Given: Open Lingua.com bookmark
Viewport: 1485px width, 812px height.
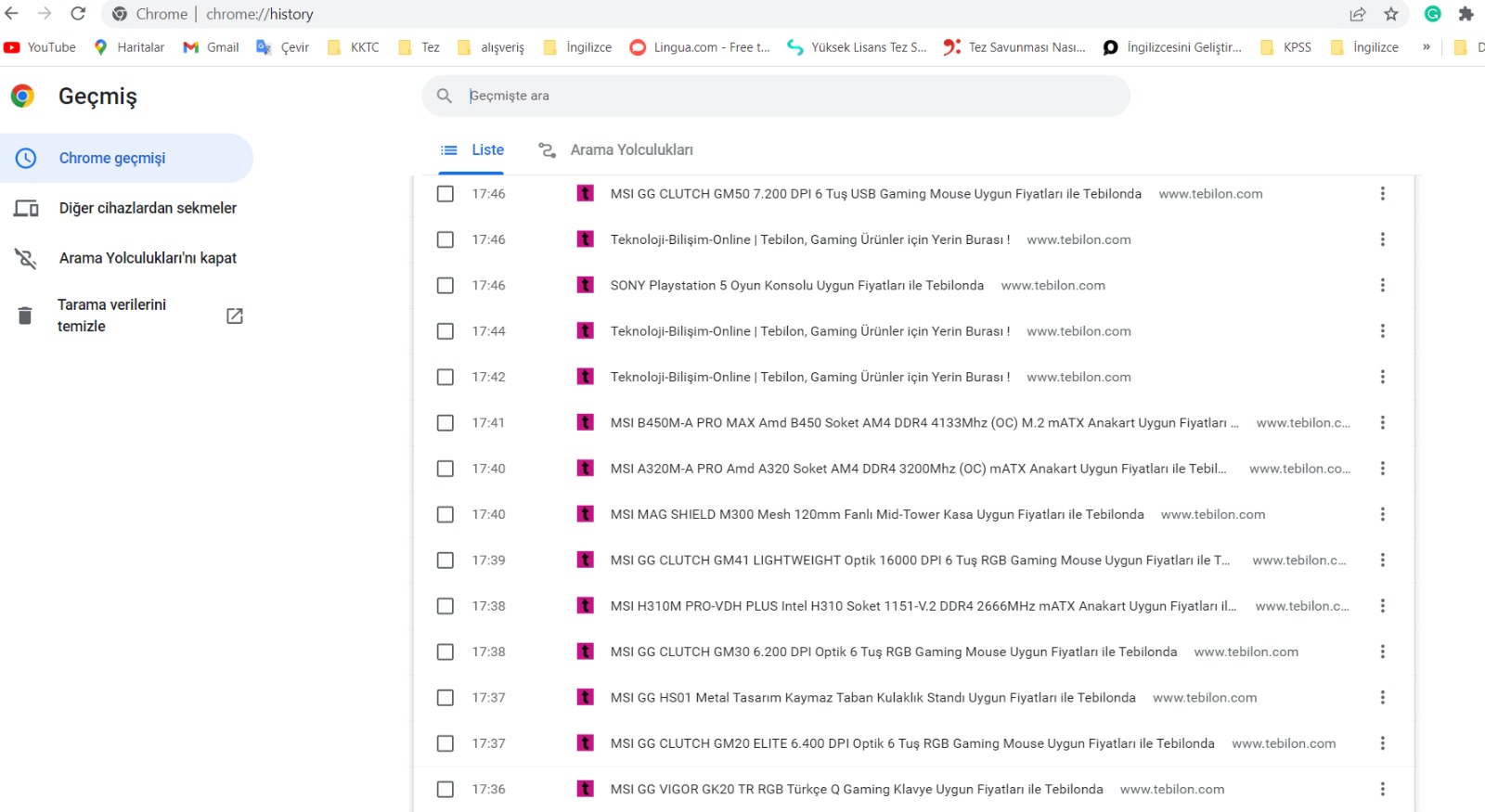Looking at the screenshot, I should tap(700, 47).
